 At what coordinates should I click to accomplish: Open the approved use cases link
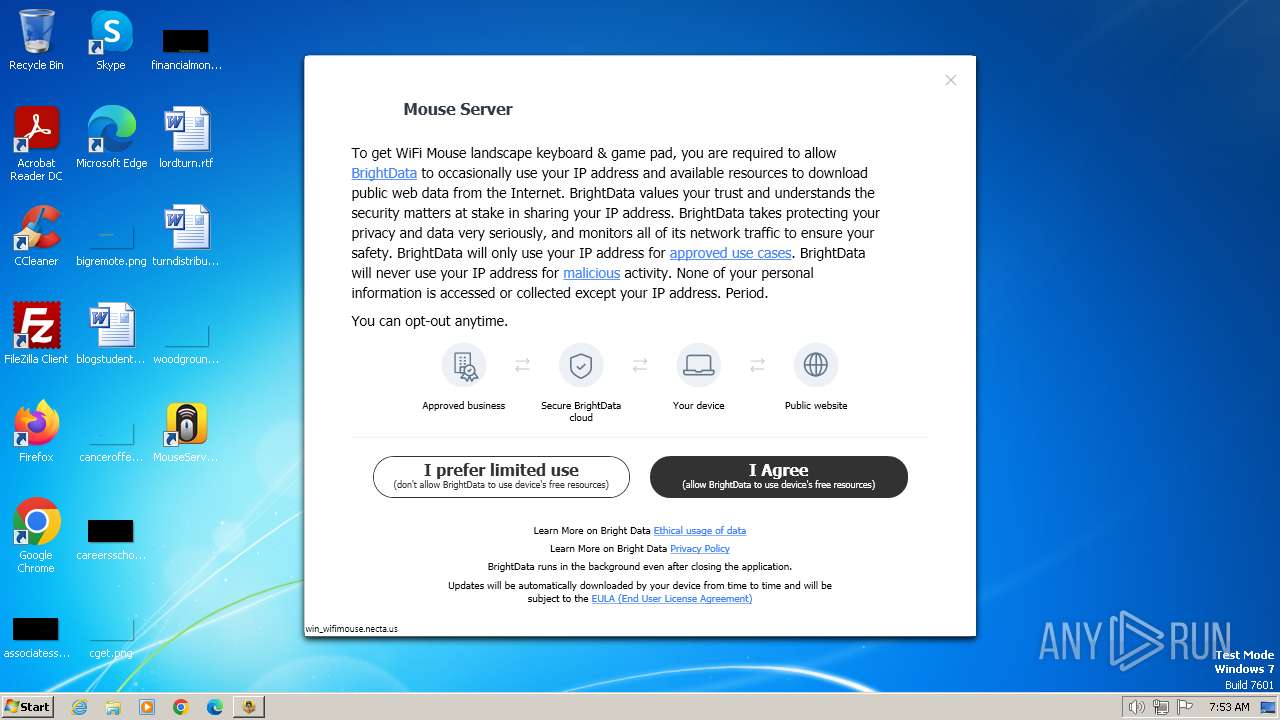(x=730, y=253)
